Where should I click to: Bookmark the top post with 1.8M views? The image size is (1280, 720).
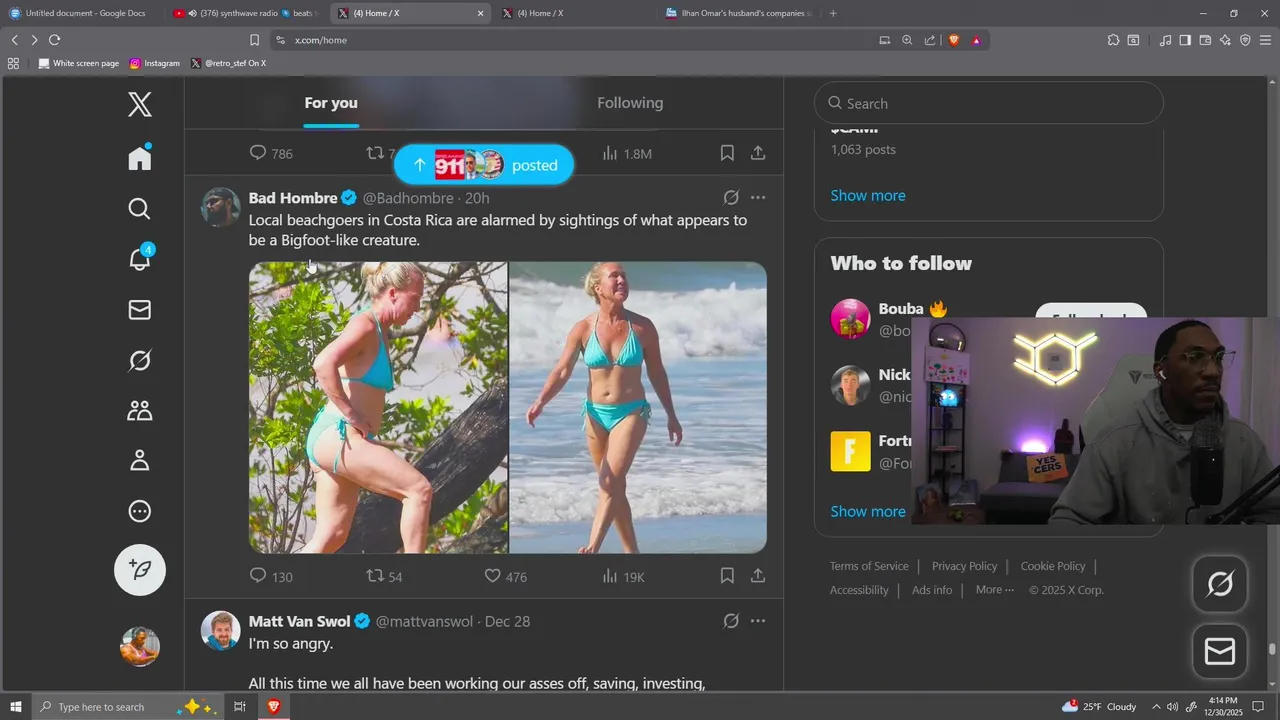pos(727,153)
